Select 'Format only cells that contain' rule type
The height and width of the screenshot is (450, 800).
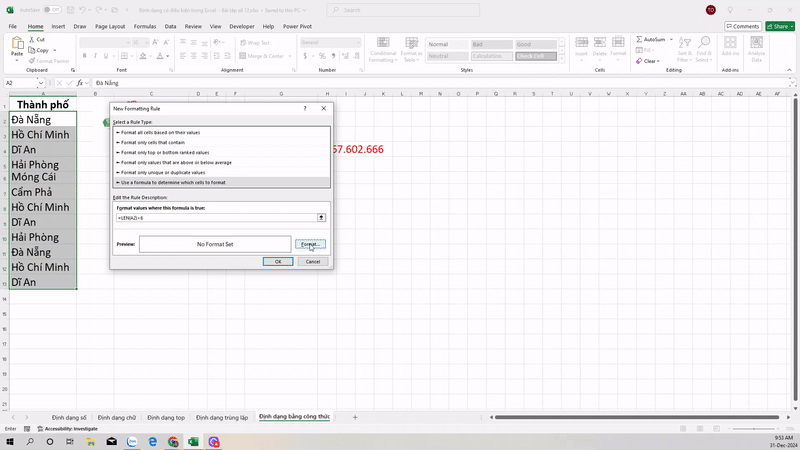coord(221,142)
